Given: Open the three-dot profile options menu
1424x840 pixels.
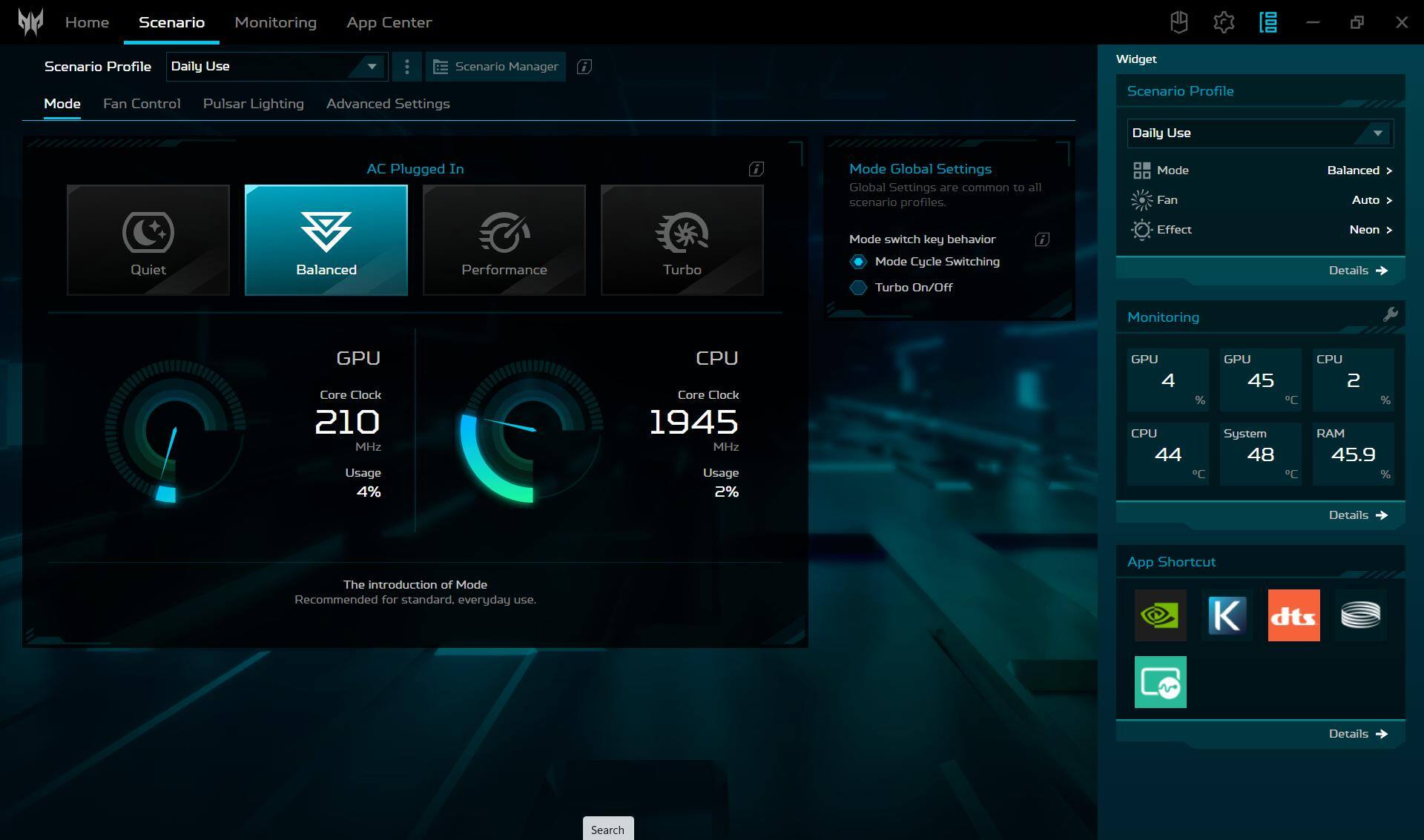Looking at the screenshot, I should point(406,67).
